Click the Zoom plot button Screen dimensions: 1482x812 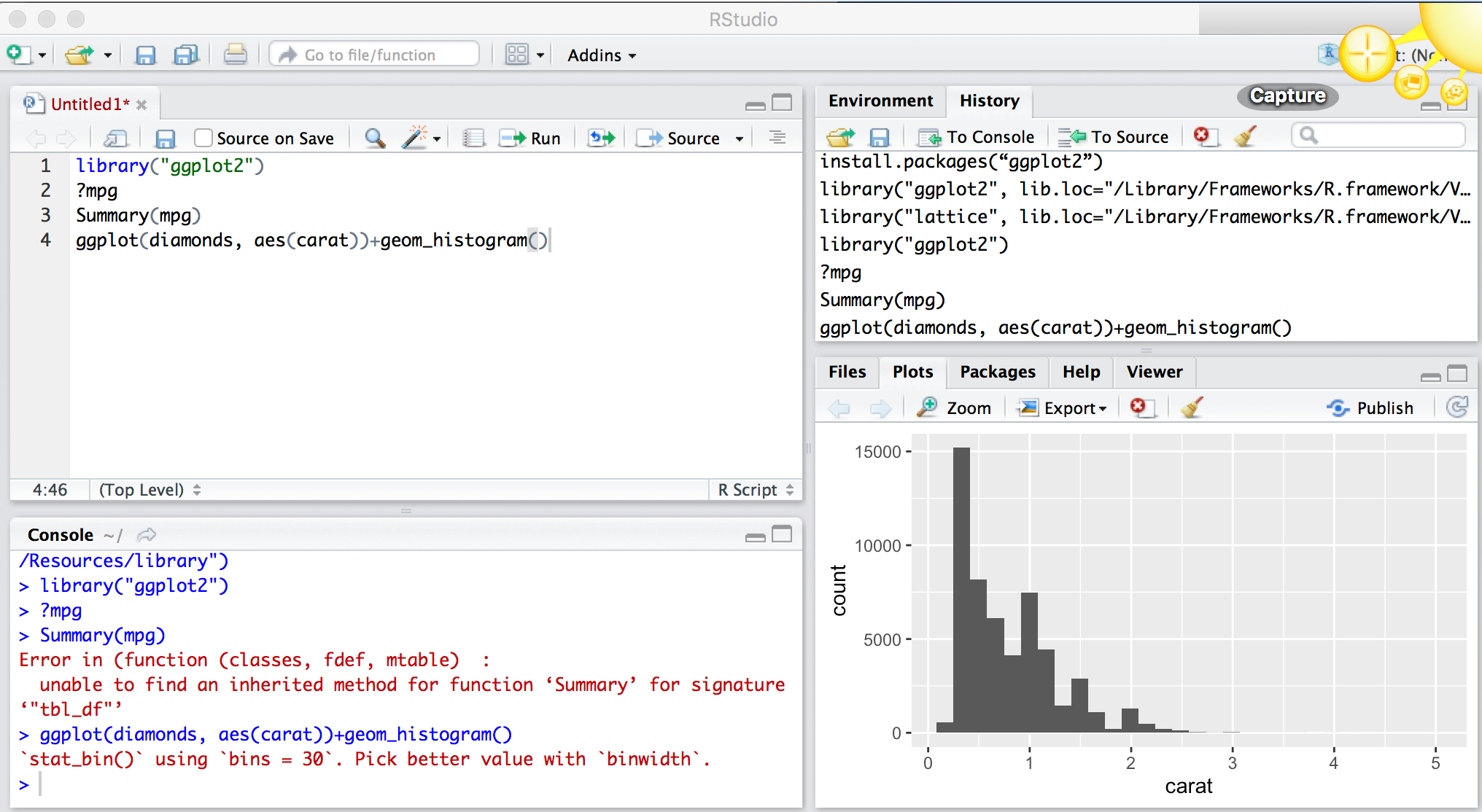coord(955,407)
